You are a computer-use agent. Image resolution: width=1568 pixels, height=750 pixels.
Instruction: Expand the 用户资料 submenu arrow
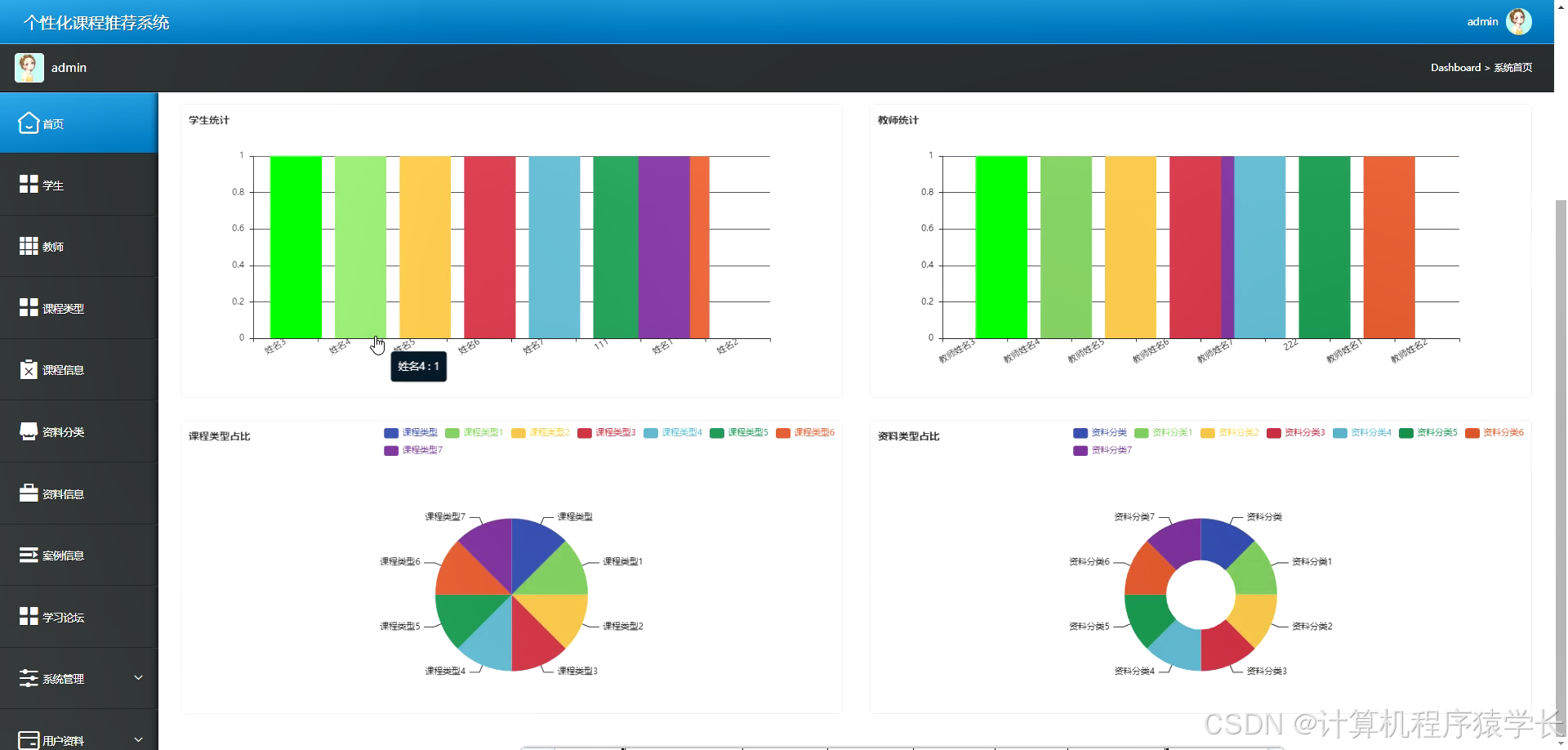coord(138,739)
